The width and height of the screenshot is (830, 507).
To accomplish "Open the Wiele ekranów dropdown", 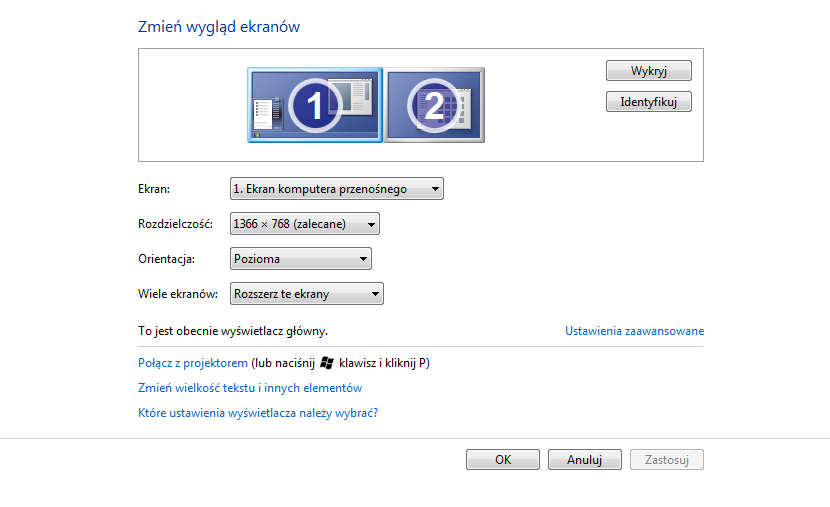I will (307, 294).
